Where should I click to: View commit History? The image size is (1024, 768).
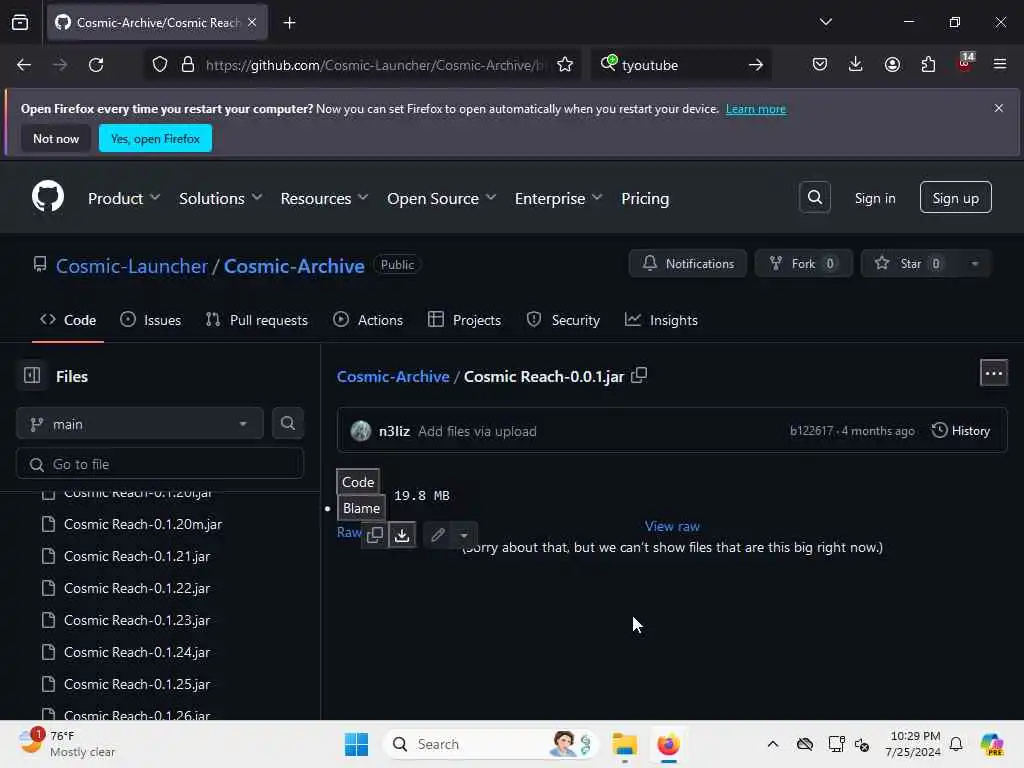[961, 430]
